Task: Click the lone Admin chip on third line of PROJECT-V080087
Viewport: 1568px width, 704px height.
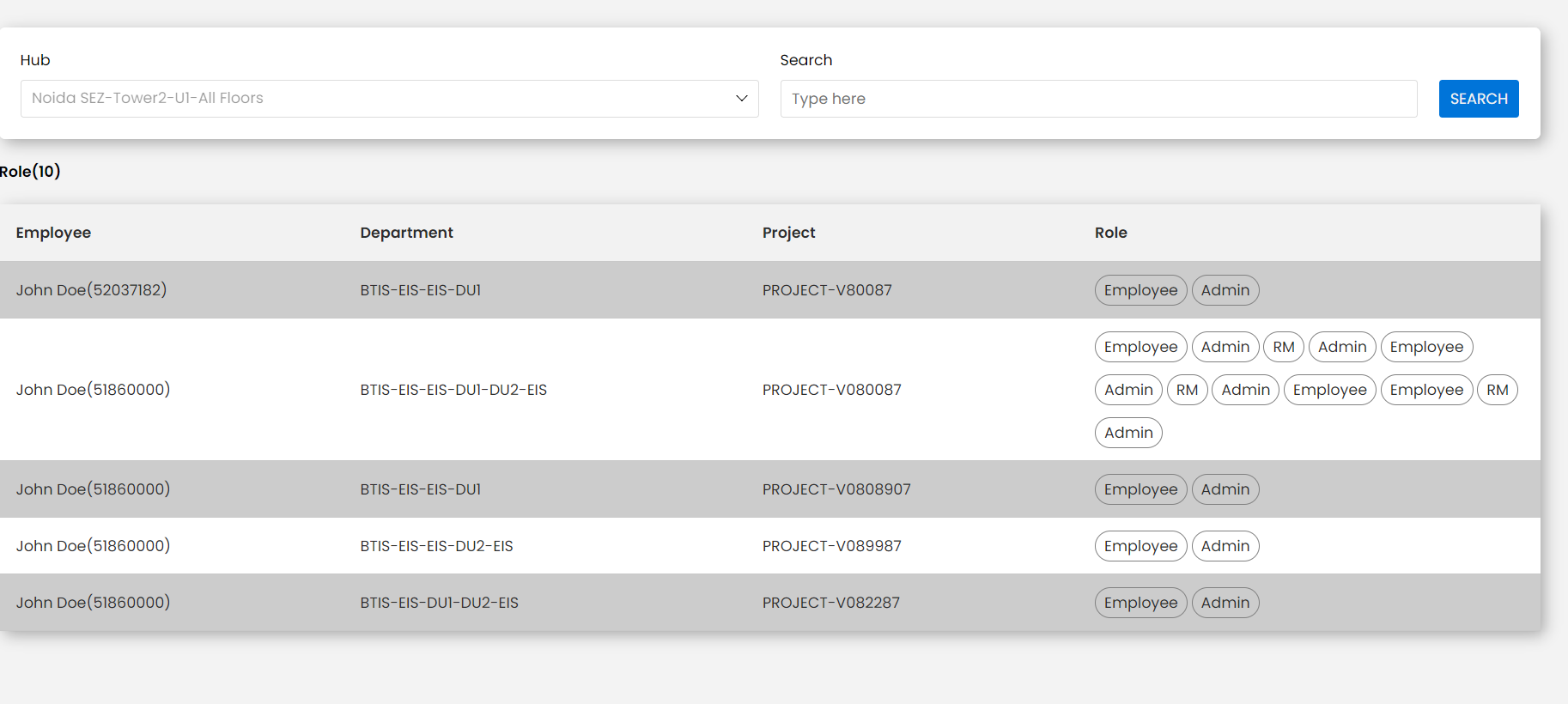Action: [x=1128, y=433]
